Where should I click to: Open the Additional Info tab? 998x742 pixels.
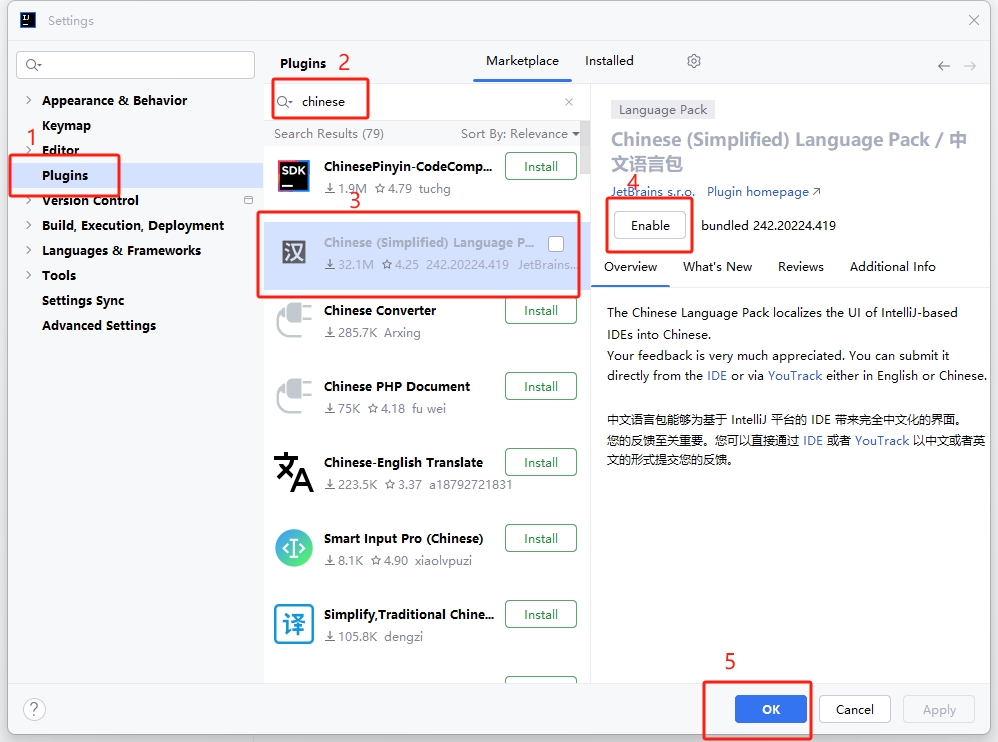point(892,267)
